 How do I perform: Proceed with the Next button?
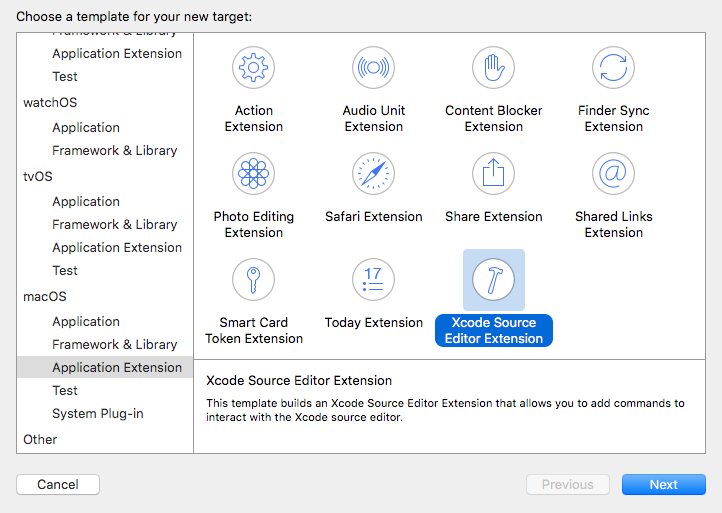pos(664,484)
